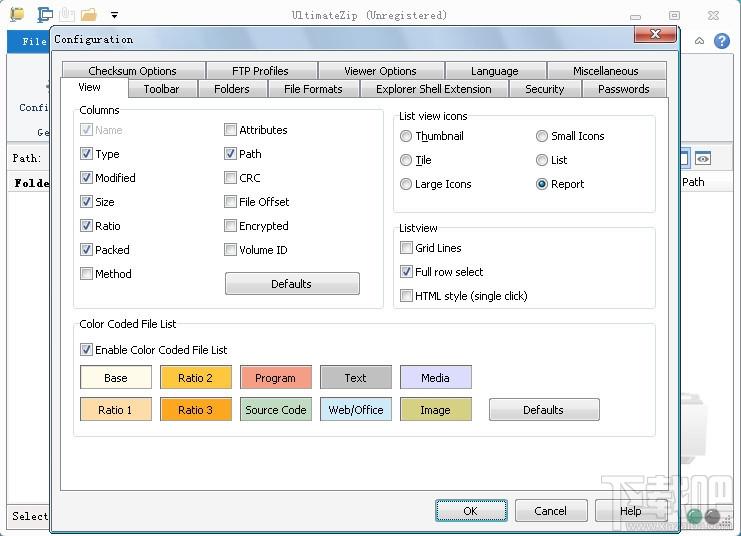Click the Ratio 1 color swatch
The image size is (741, 536).
pos(116,410)
